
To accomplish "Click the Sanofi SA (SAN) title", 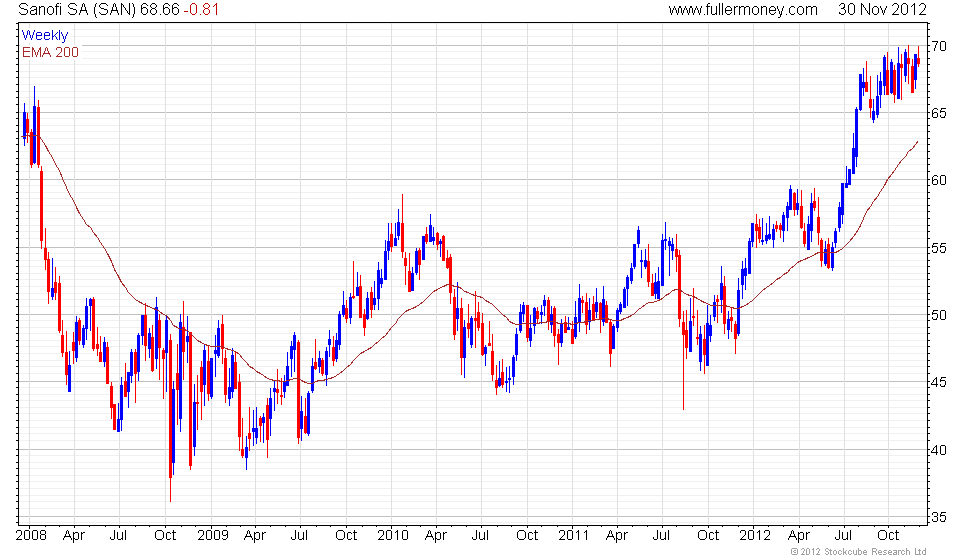I will click(x=78, y=9).
